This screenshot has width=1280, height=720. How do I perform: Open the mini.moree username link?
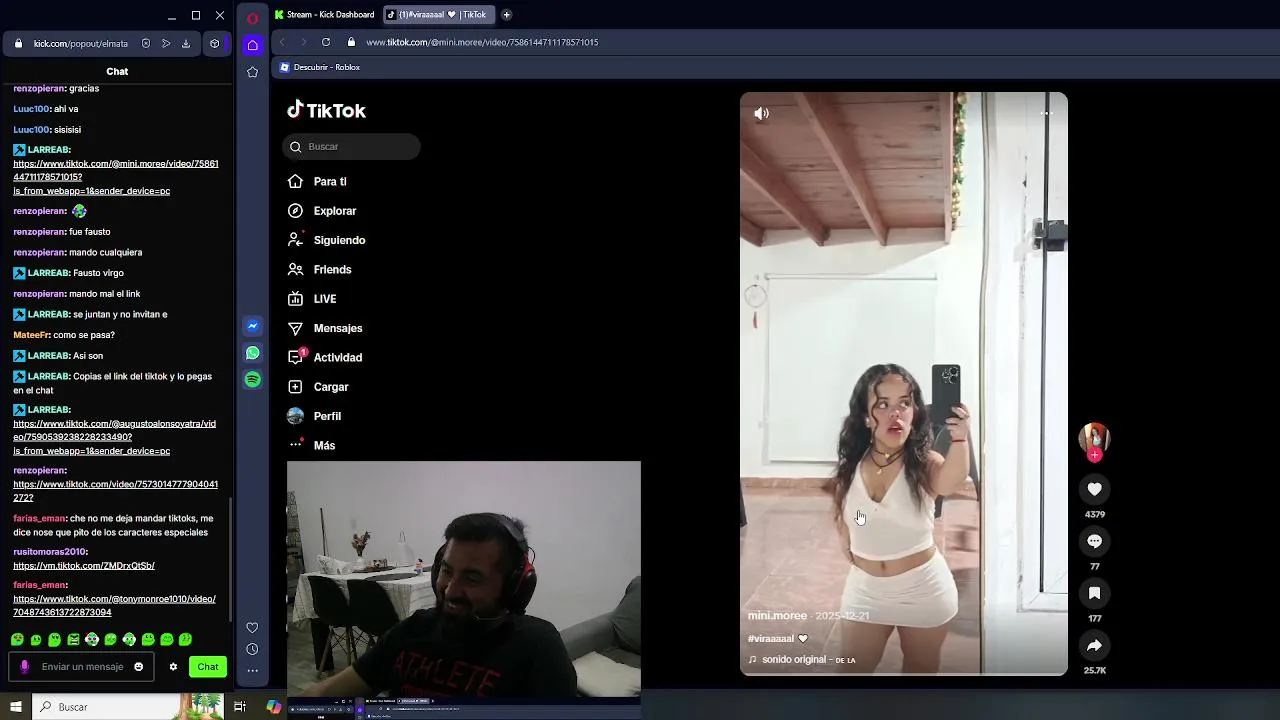click(777, 616)
